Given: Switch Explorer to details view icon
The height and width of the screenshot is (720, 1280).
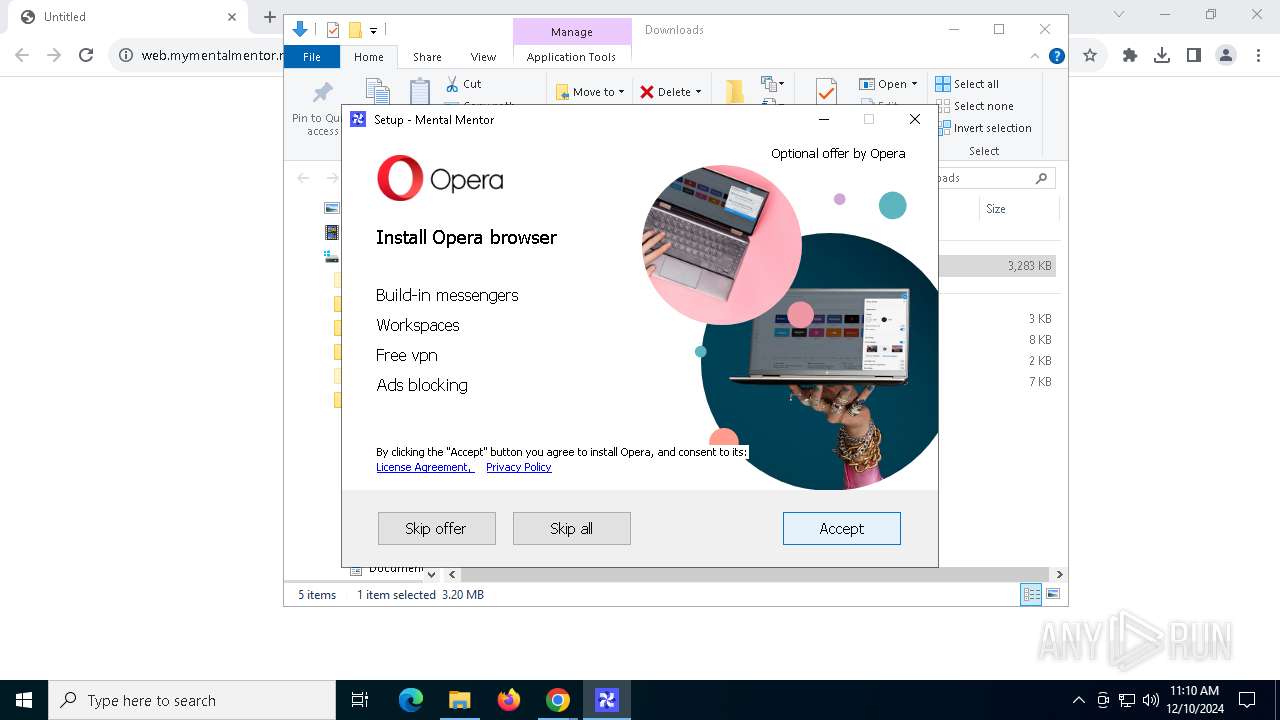Looking at the screenshot, I should [1031, 594].
